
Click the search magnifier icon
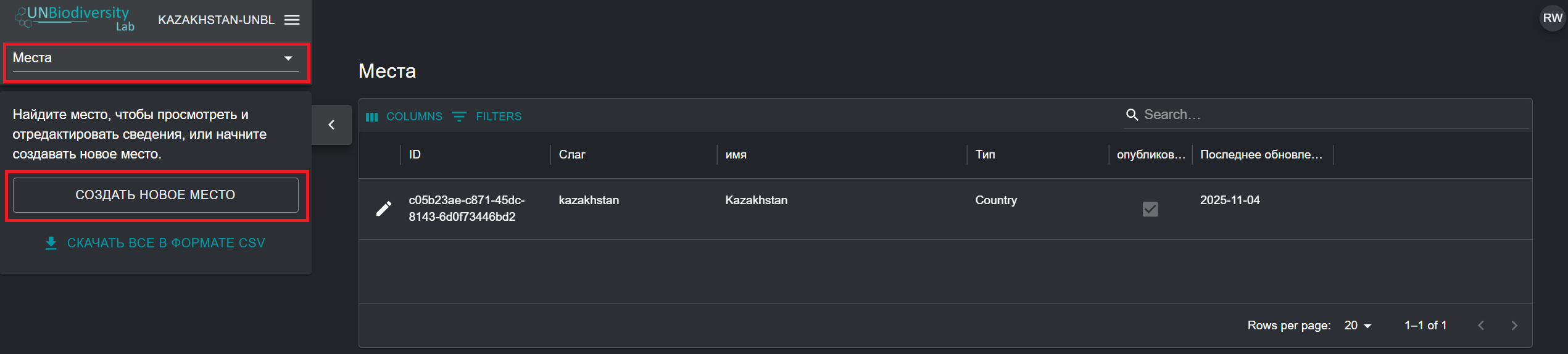(x=1132, y=115)
